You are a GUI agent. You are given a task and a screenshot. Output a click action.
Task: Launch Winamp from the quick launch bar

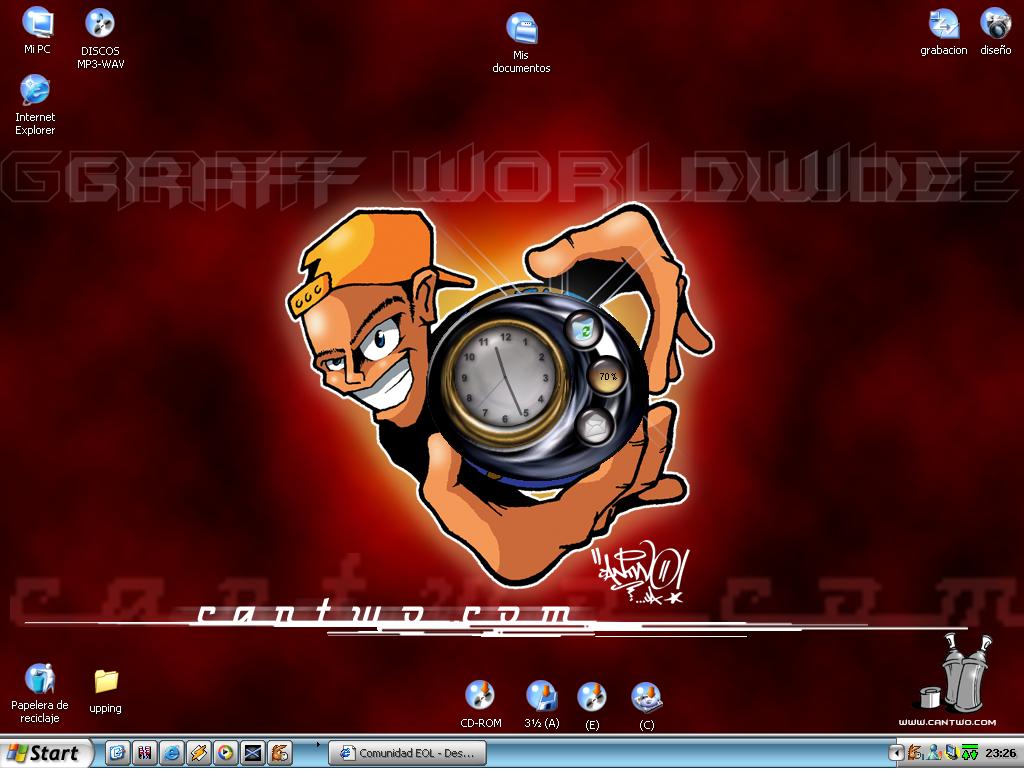pos(199,753)
